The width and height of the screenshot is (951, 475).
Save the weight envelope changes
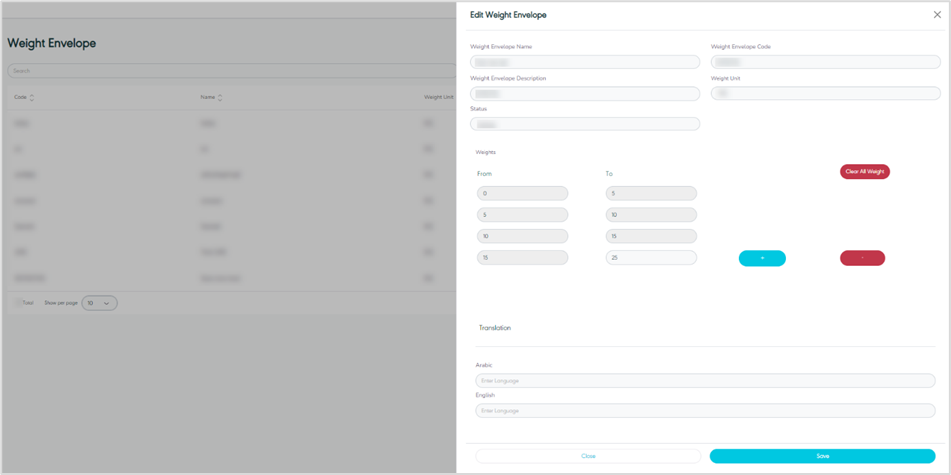point(822,456)
